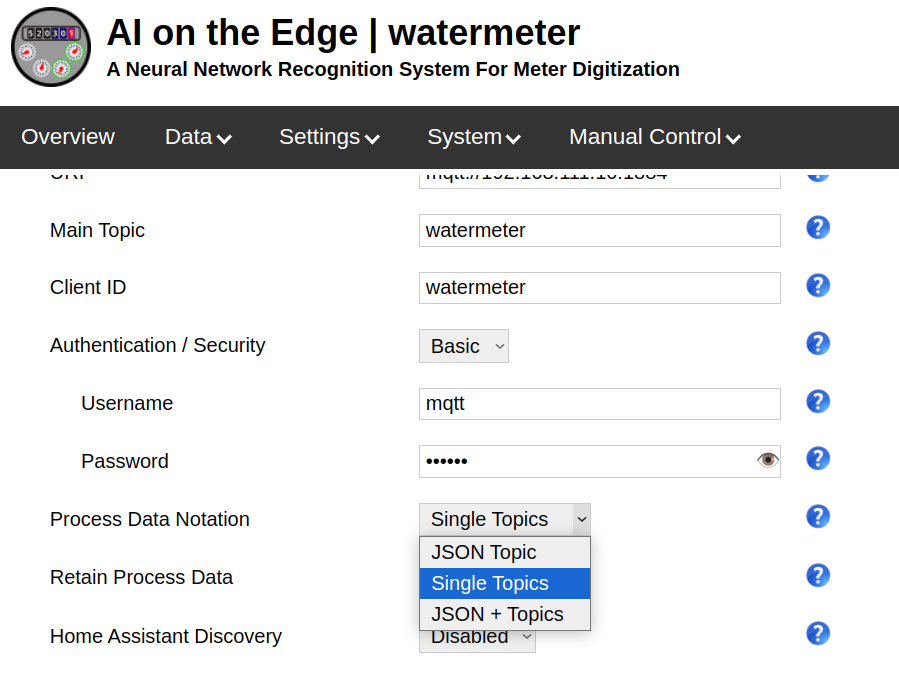The height and width of the screenshot is (677, 899).
Task: Show help for Username field
Action: pos(818,402)
